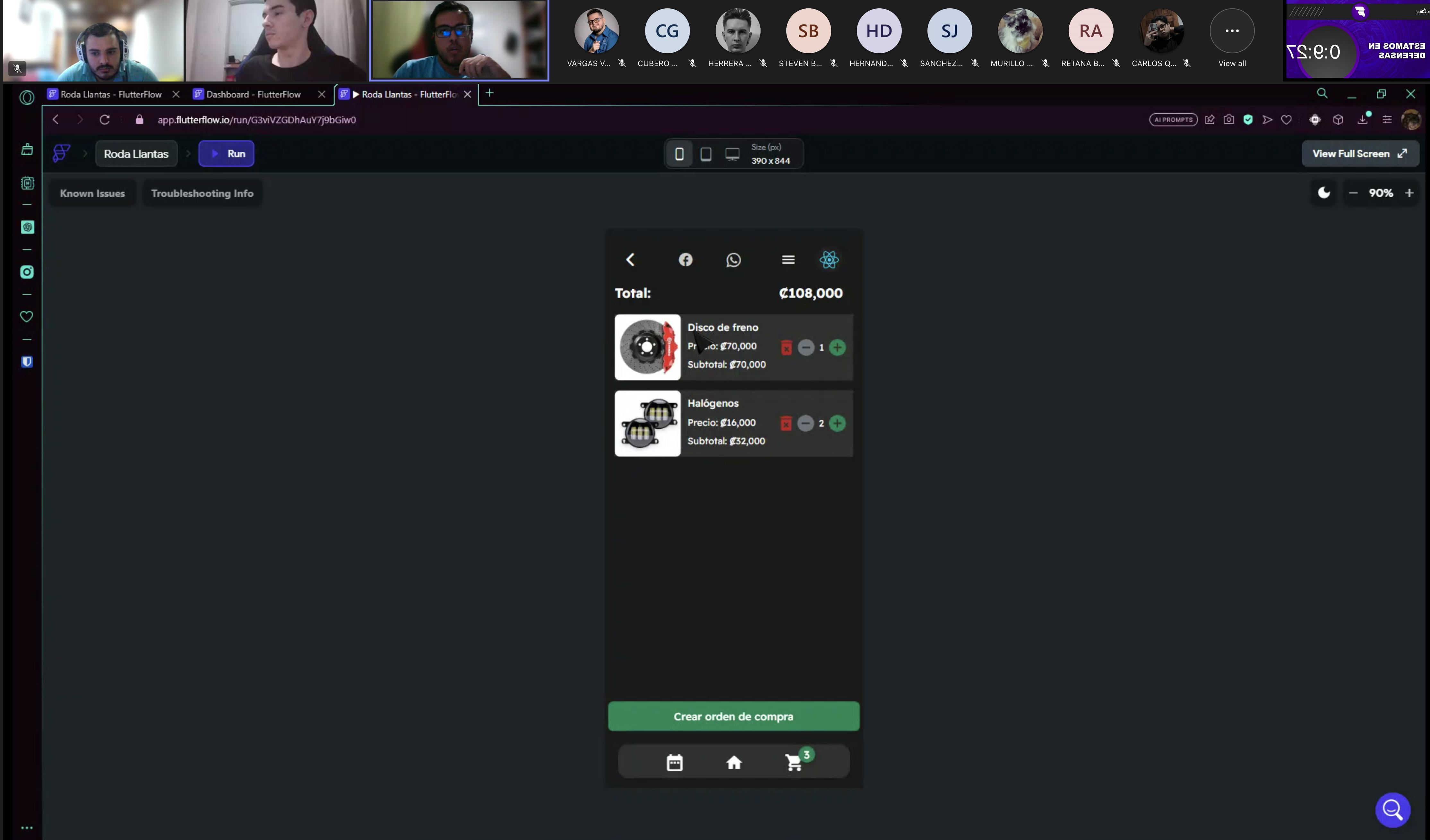Go to home in bottom navigation
This screenshot has height=840, width=1430.
(x=734, y=762)
